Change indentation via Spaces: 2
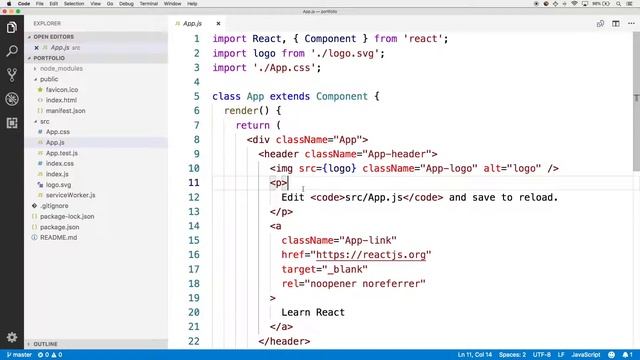Image resolution: width=640 pixels, height=360 pixels. pos(512,355)
